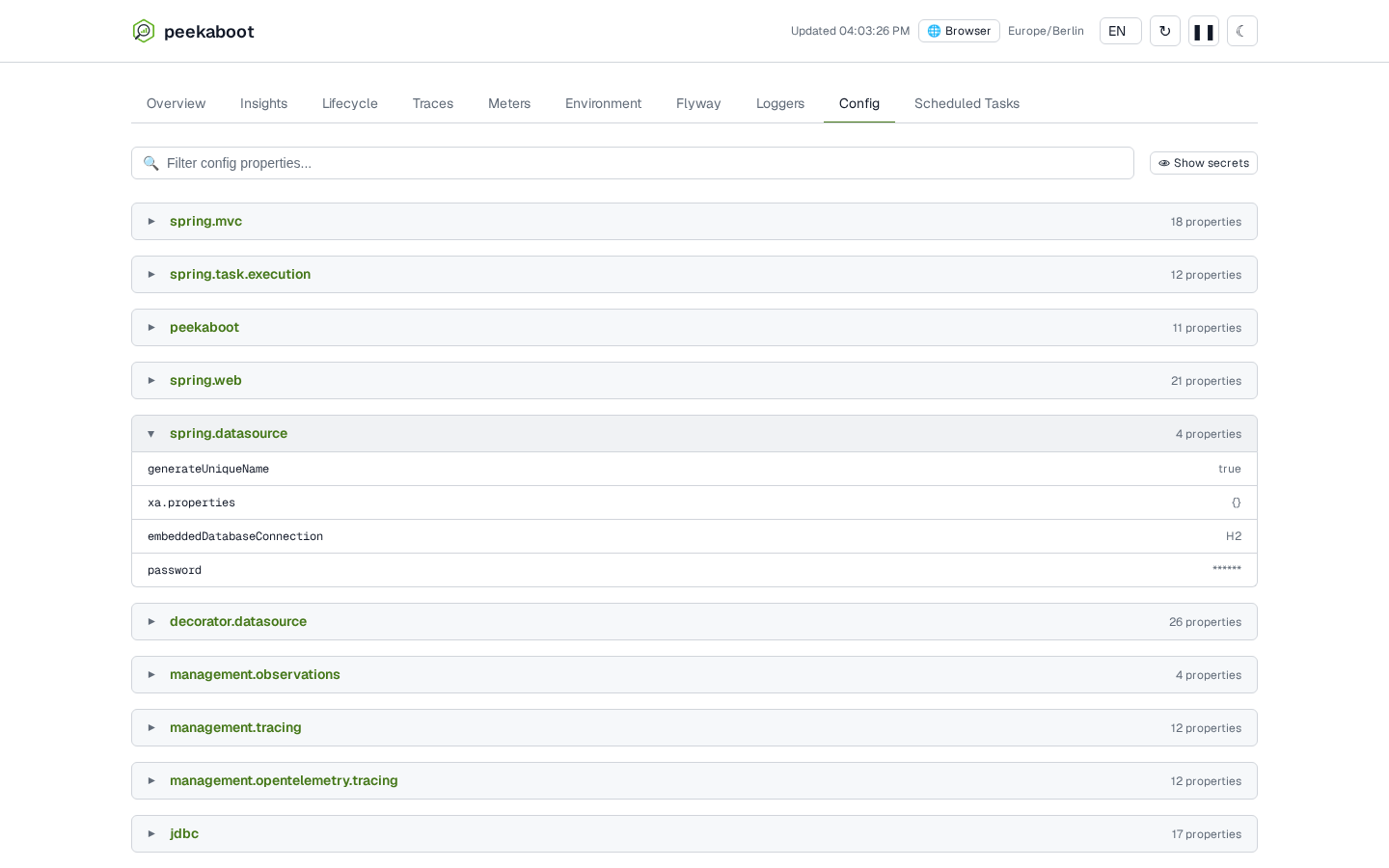Go to the Lifecycle tab
Viewport: 1389px width, 868px height.
click(350, 103)
